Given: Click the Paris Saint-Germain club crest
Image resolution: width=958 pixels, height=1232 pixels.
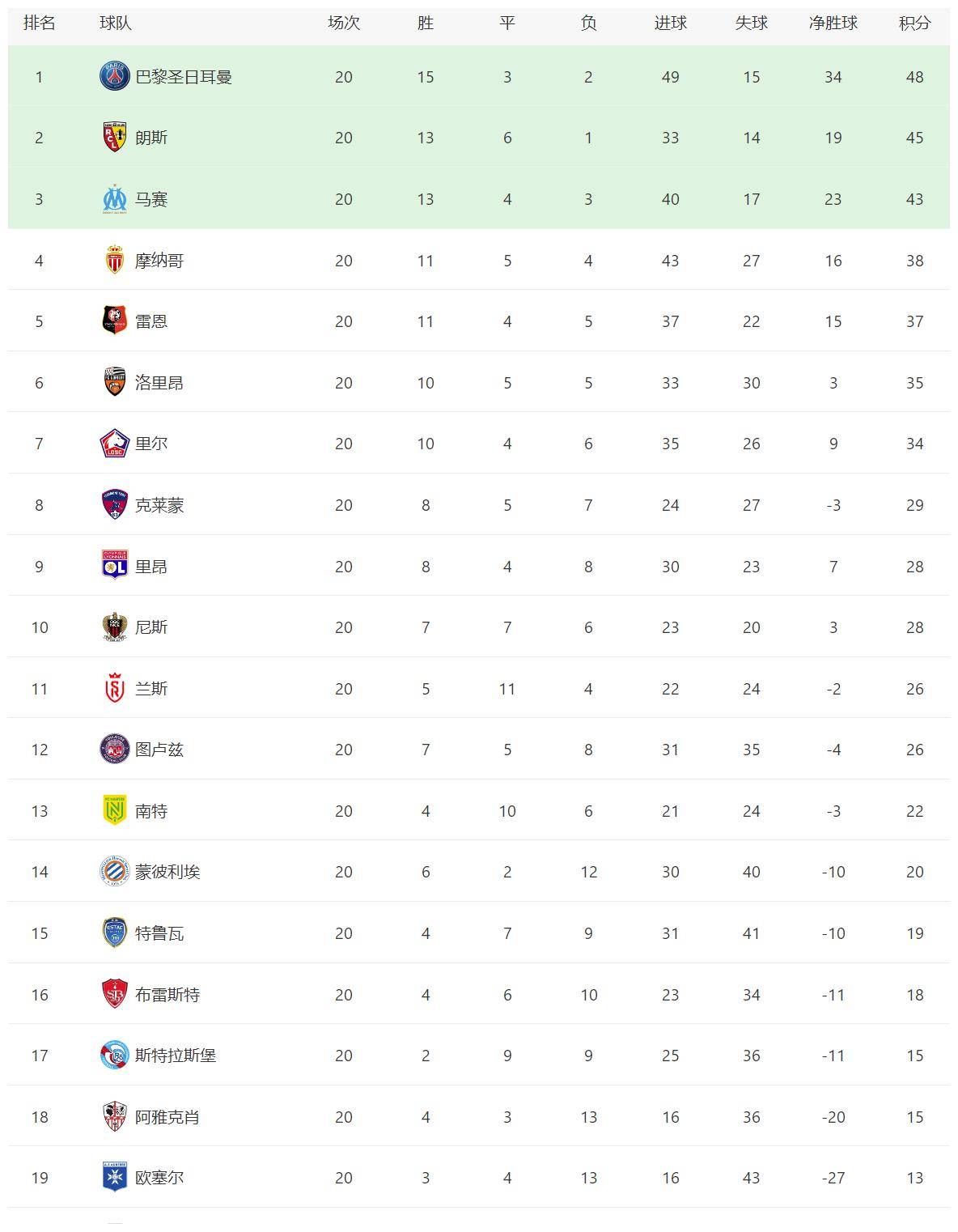Looking at the screenshot, I should pos(115,76).
